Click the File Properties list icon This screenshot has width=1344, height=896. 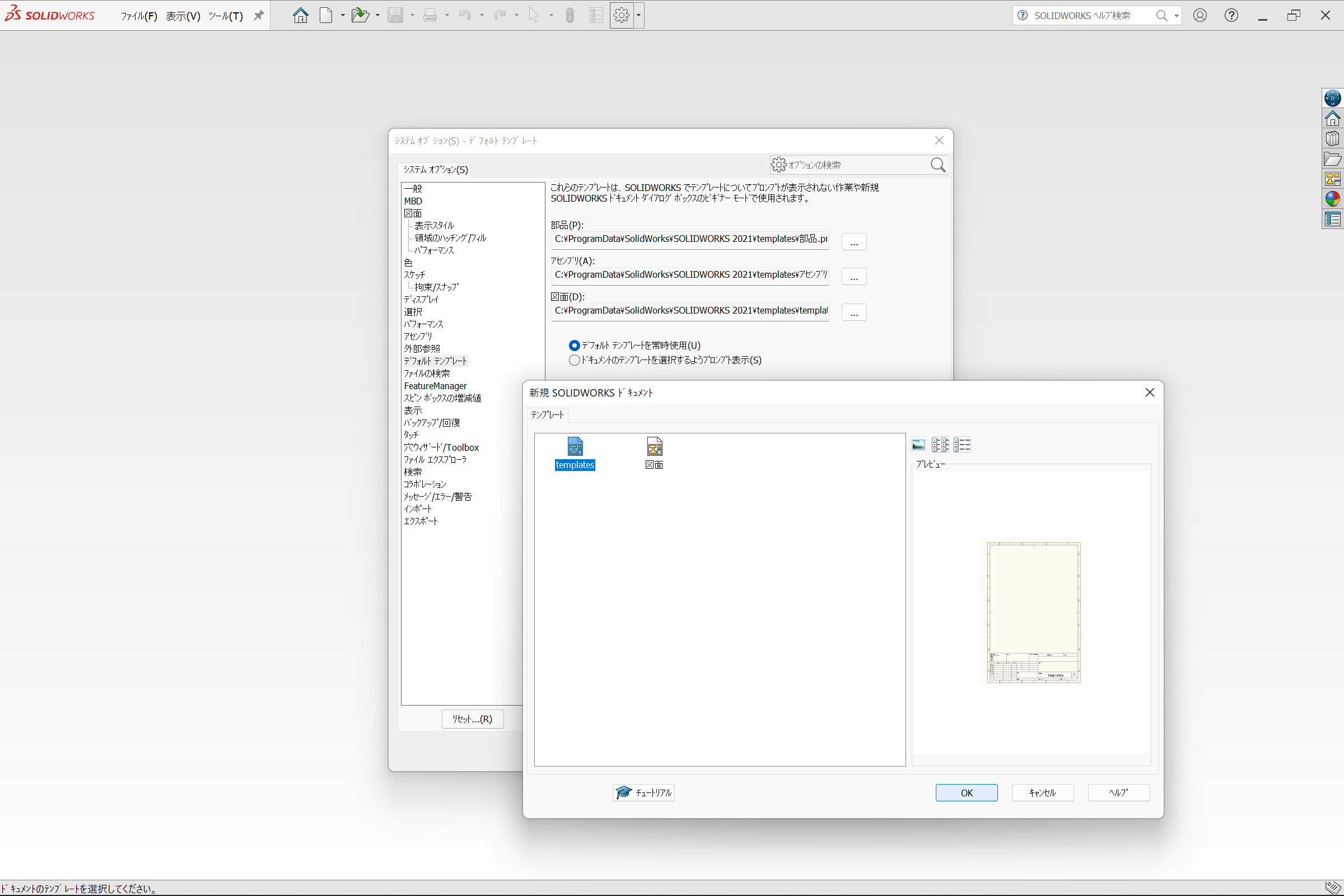pos(596,16)
